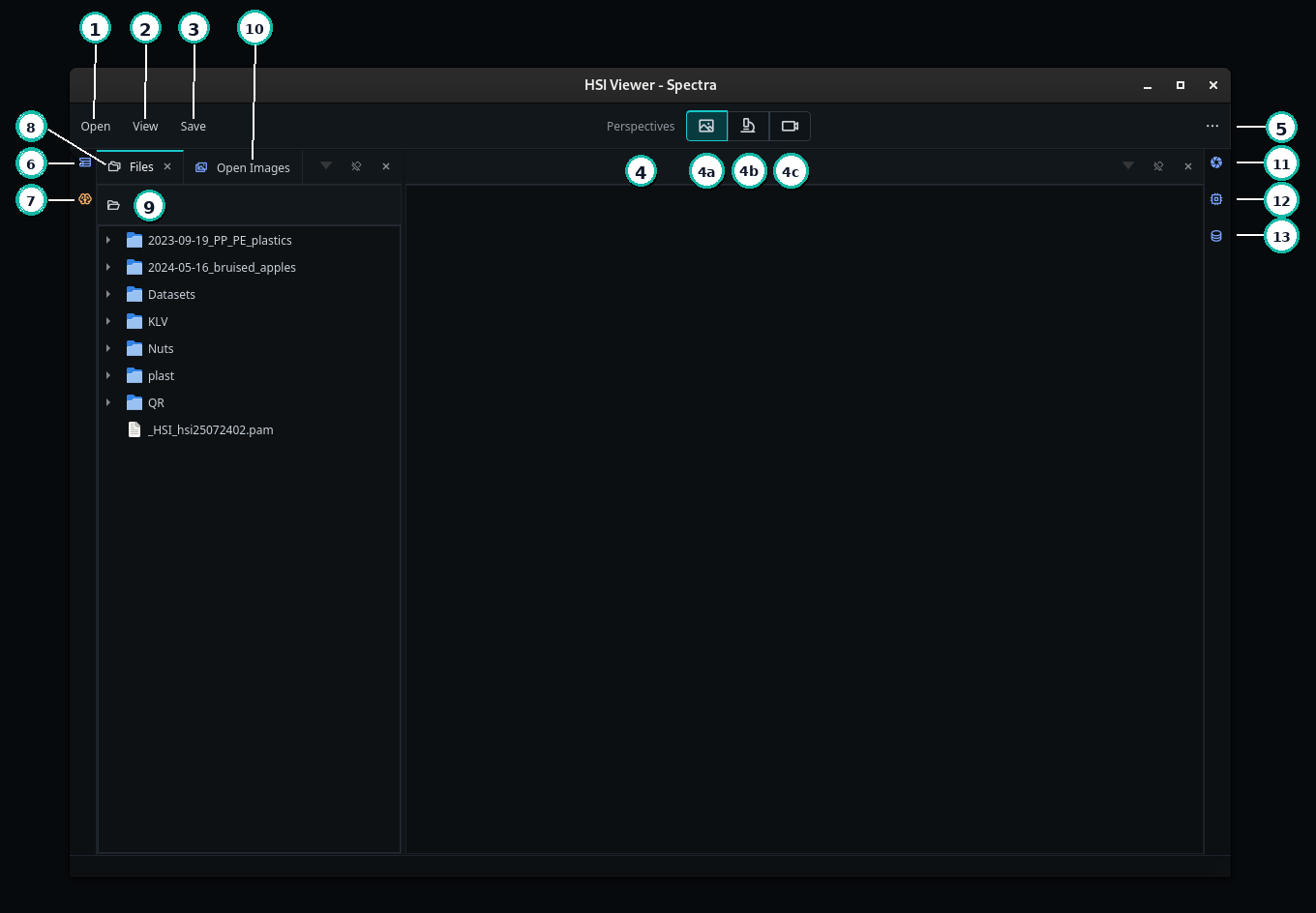The width and height of the screenshot is (1316, 913).
Task: Switch to the microscope perspective button
Action: coord(748,126)
